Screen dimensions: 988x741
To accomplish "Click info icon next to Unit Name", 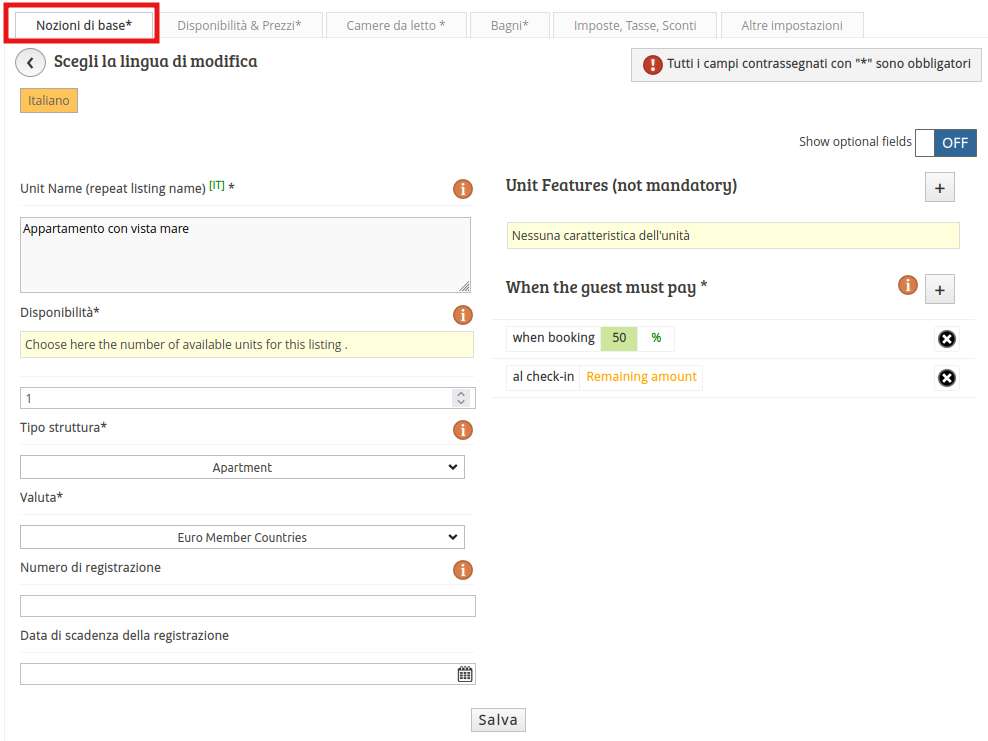I will pos(462,188).
